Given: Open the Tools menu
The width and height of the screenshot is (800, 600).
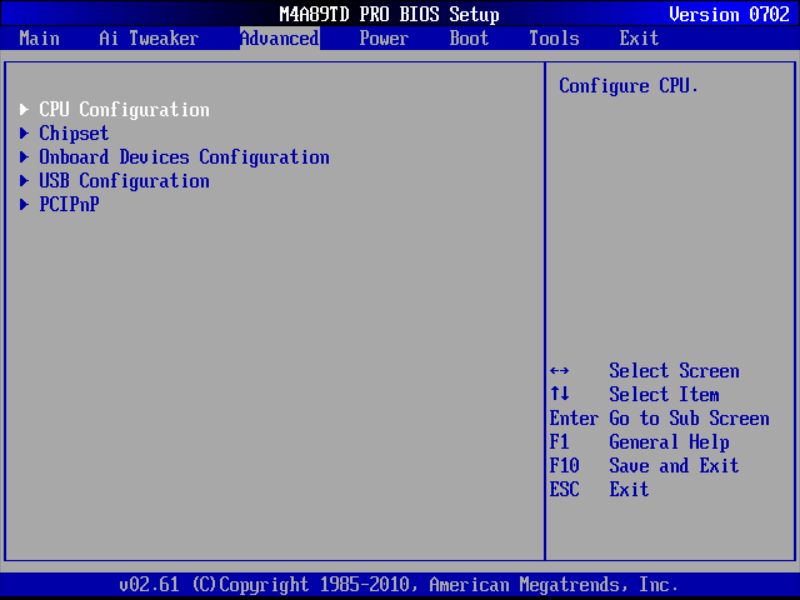Looking at the screenshot, I should click(553, 38).
